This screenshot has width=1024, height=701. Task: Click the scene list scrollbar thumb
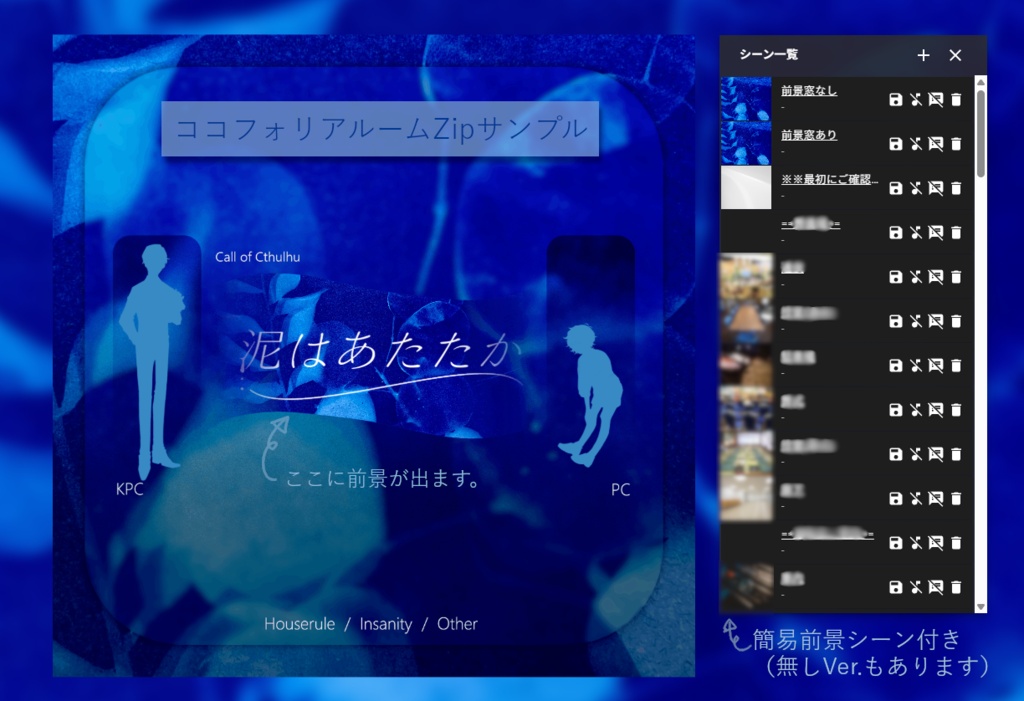click(980, 133)
